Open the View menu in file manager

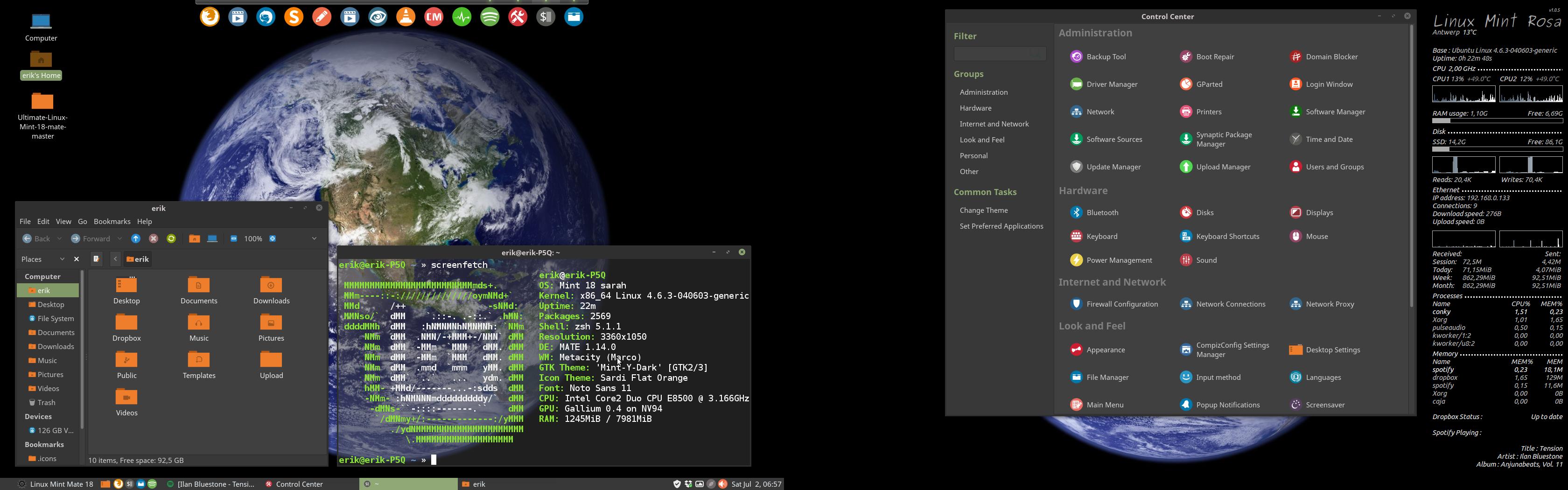click(x=63, y=222)
